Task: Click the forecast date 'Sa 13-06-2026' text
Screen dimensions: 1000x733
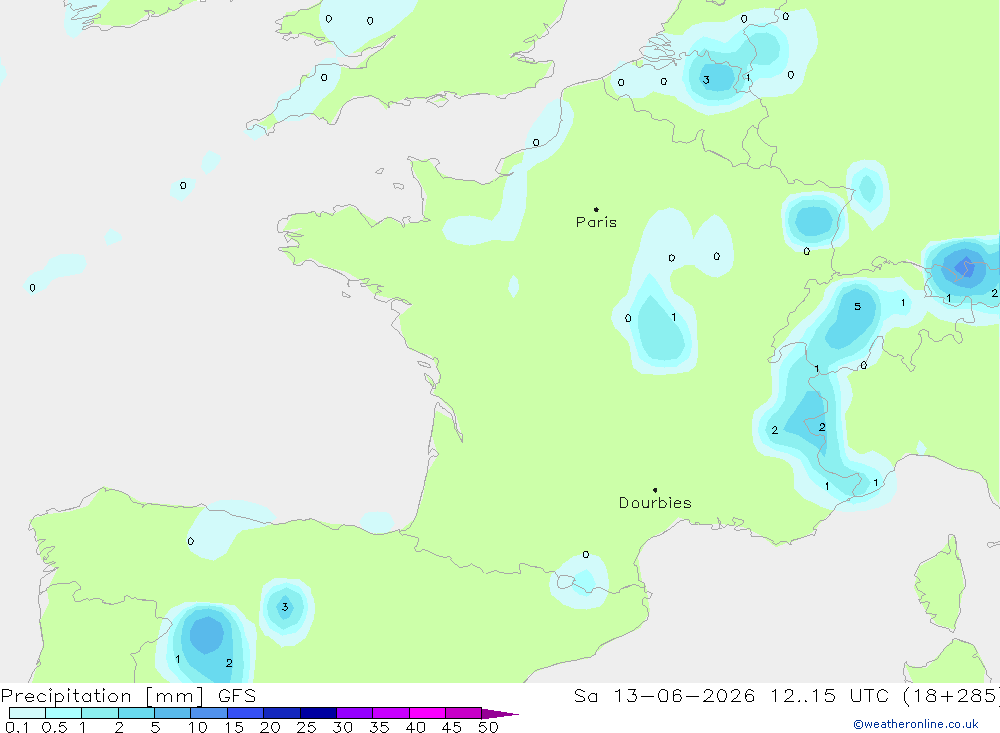Action: click(665, 695)
